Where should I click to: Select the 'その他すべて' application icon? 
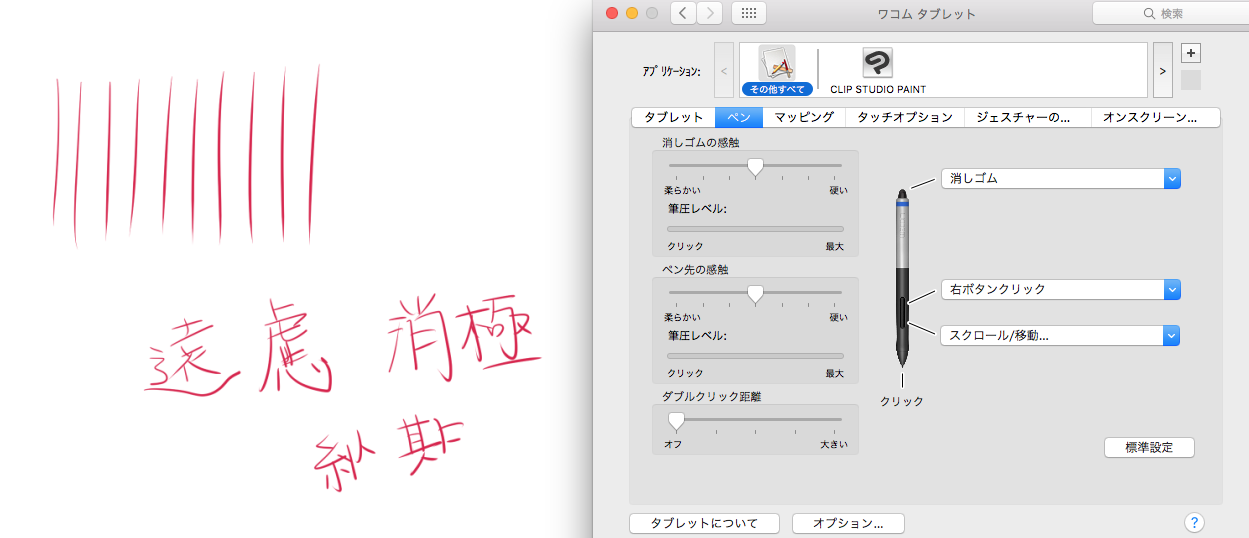coord(777,70)
